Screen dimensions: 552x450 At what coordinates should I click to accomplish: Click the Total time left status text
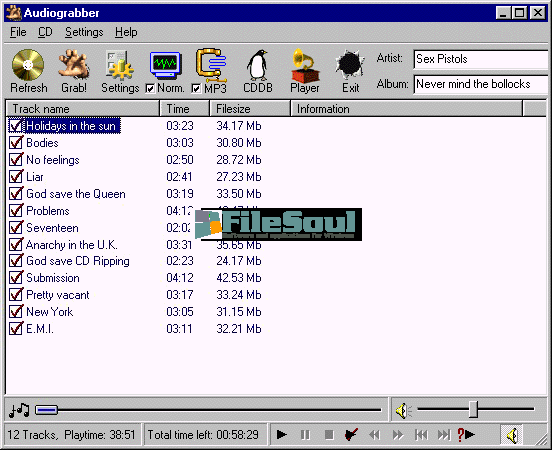point(203,435)
